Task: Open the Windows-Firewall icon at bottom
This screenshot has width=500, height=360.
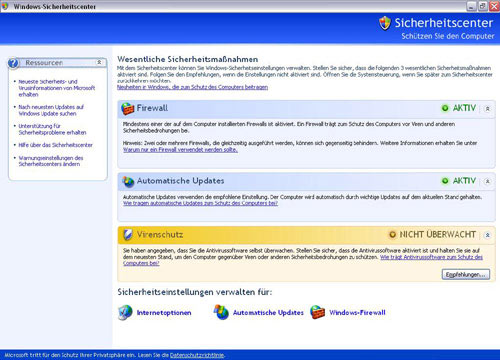Action: coord(317,312)
